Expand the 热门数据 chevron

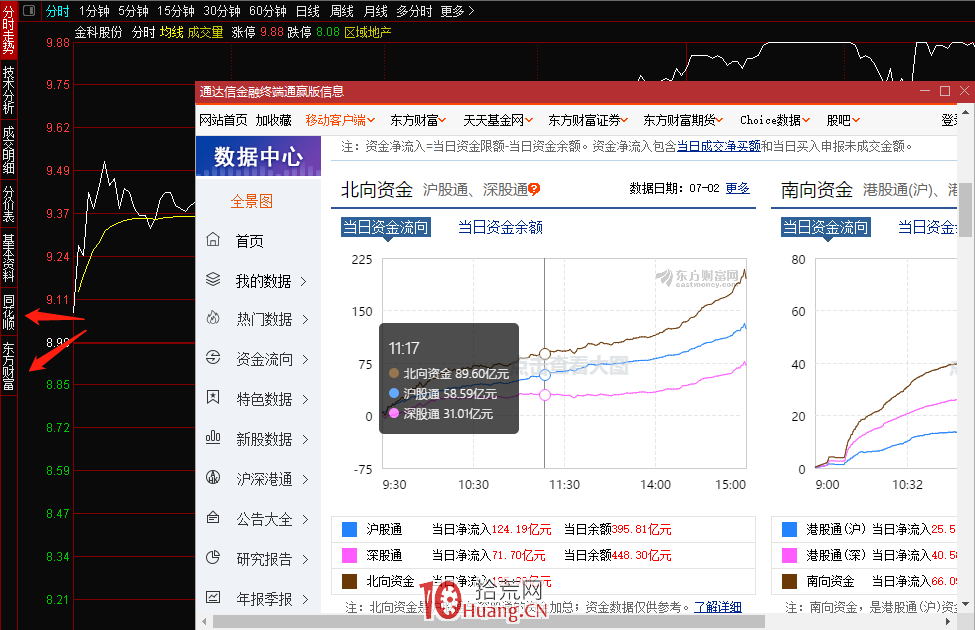point(305,320)
